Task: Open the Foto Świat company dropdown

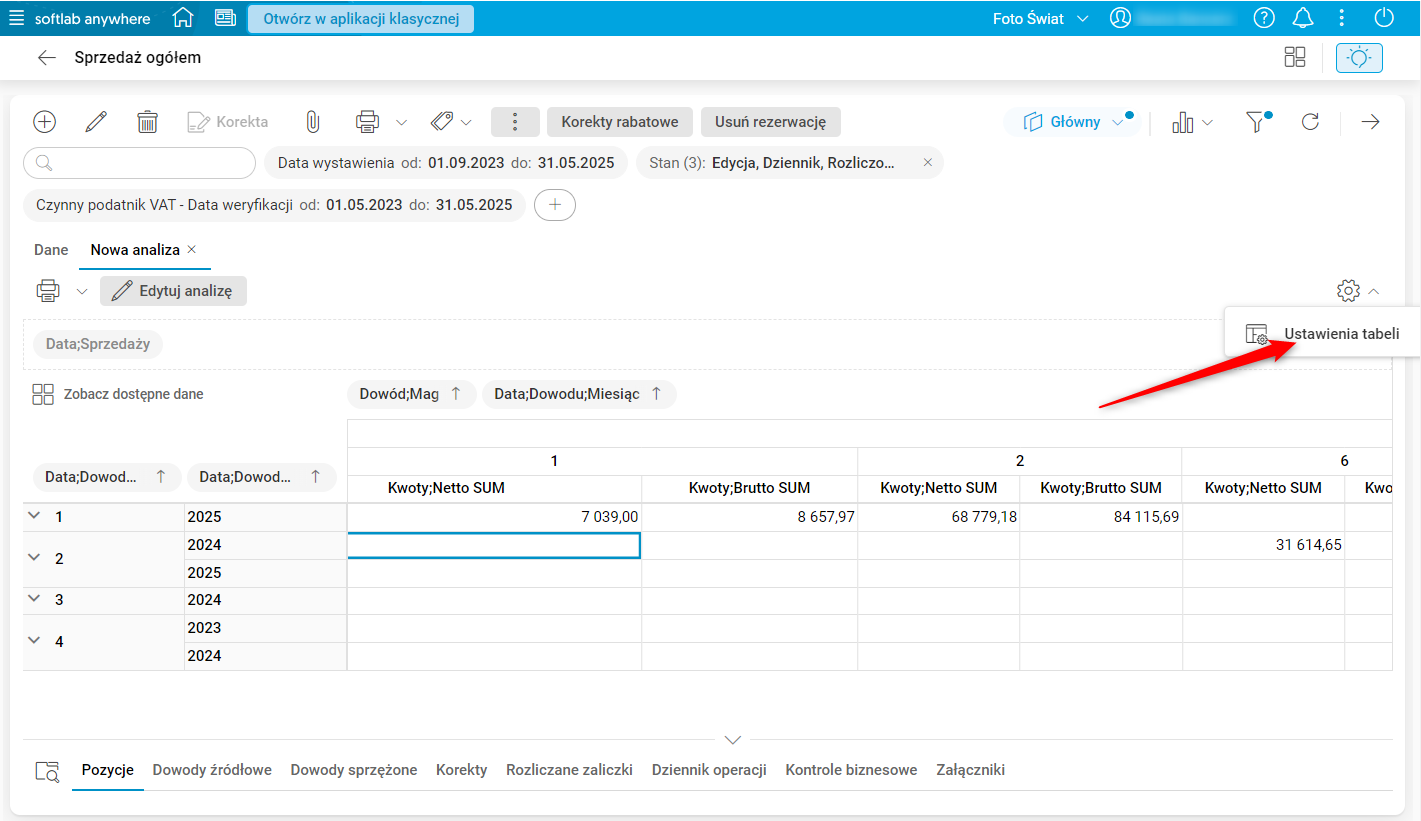Action: coord(1040,18)
